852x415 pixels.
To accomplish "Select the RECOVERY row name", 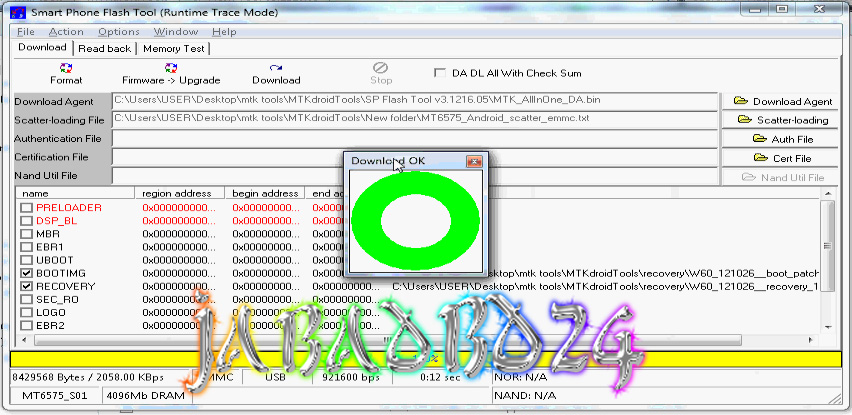I will click(66, 286).
